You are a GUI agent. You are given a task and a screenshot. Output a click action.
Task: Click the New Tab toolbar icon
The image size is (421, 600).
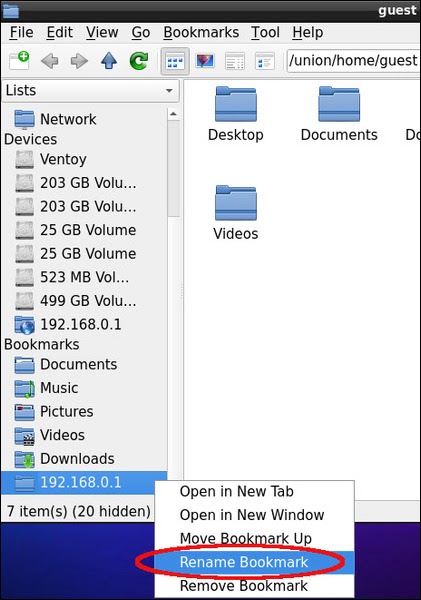pyautogui.click(x=19, y=60)
